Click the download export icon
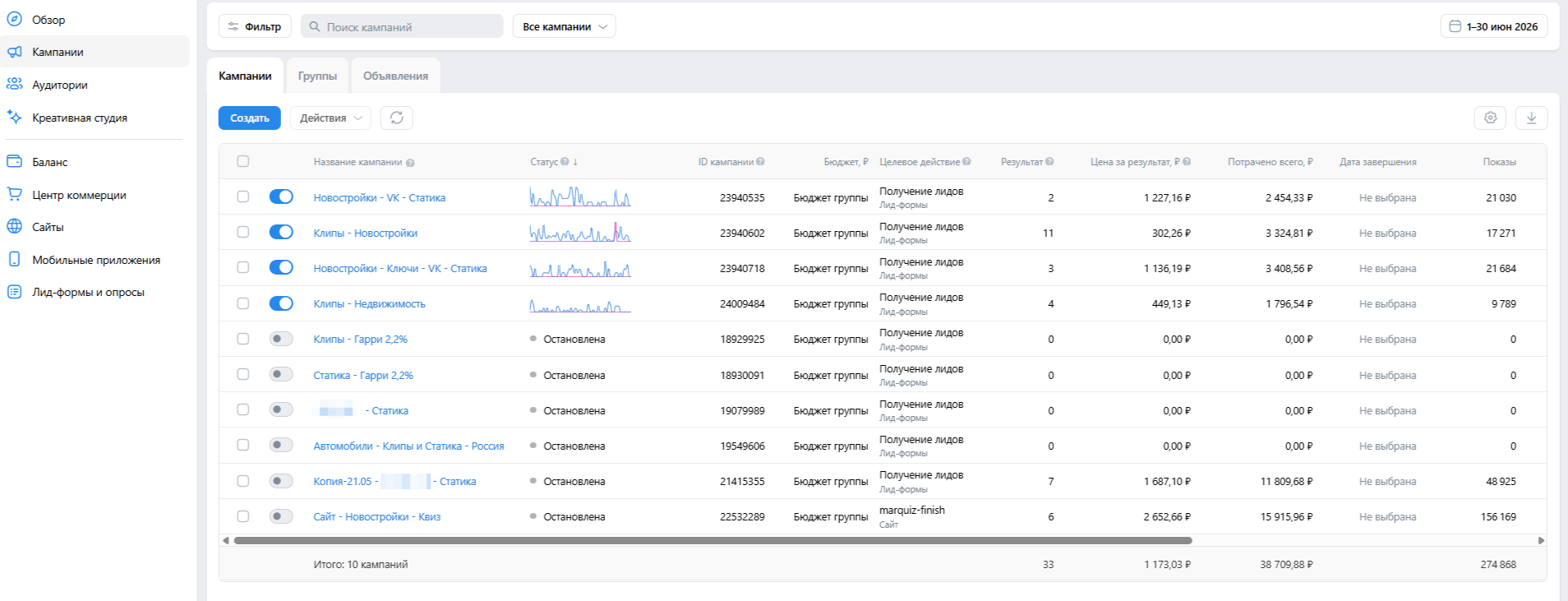Viewport: 1568px width, 601px height. coord(1531,118)
